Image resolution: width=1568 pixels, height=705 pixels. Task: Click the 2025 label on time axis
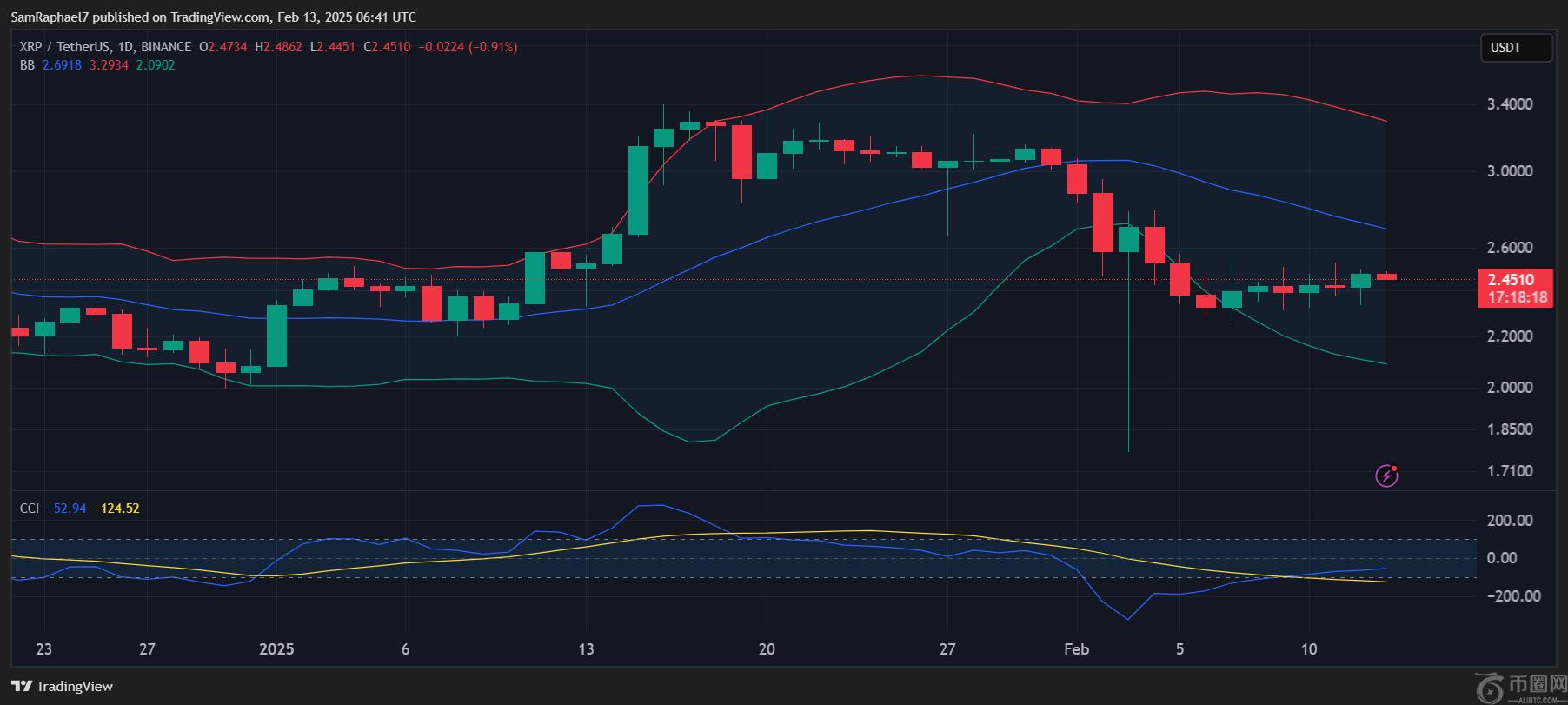pos(276,648)
